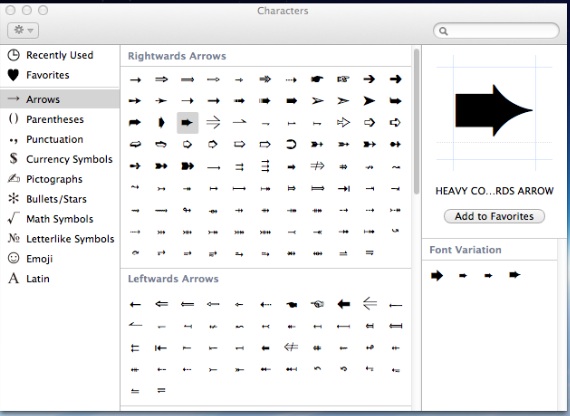Open the gear action menu dropdown
Viewport: 570px width, 416px height.
point(23,30)
